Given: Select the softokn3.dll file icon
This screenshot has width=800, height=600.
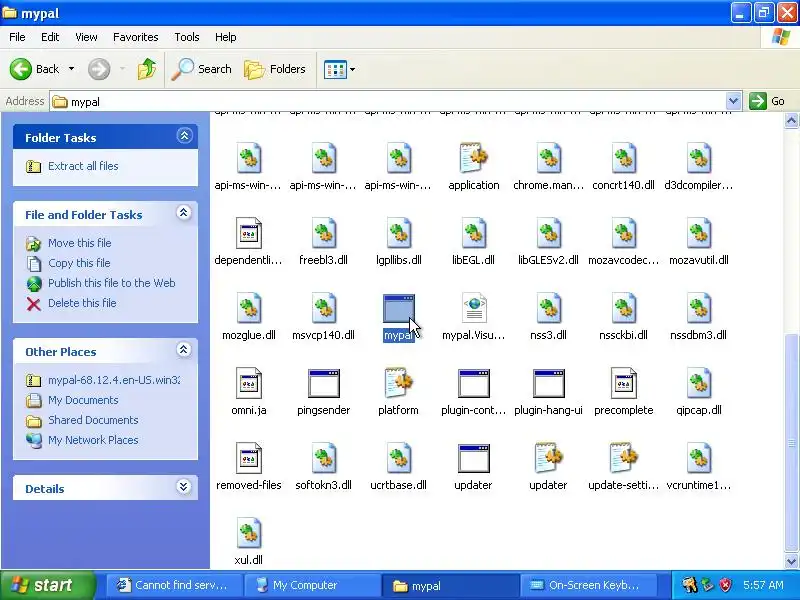Looking at the screenshot, I should pyautogui.click(x=323, y=458).
